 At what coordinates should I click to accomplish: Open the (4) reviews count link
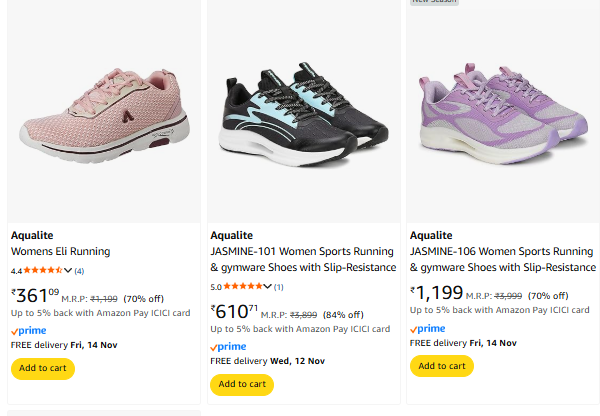[x=79, y=271]
